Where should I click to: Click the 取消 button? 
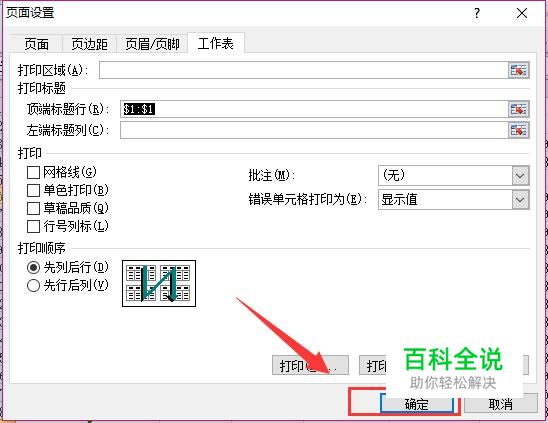pyautogui.click(x=500, y=404)
